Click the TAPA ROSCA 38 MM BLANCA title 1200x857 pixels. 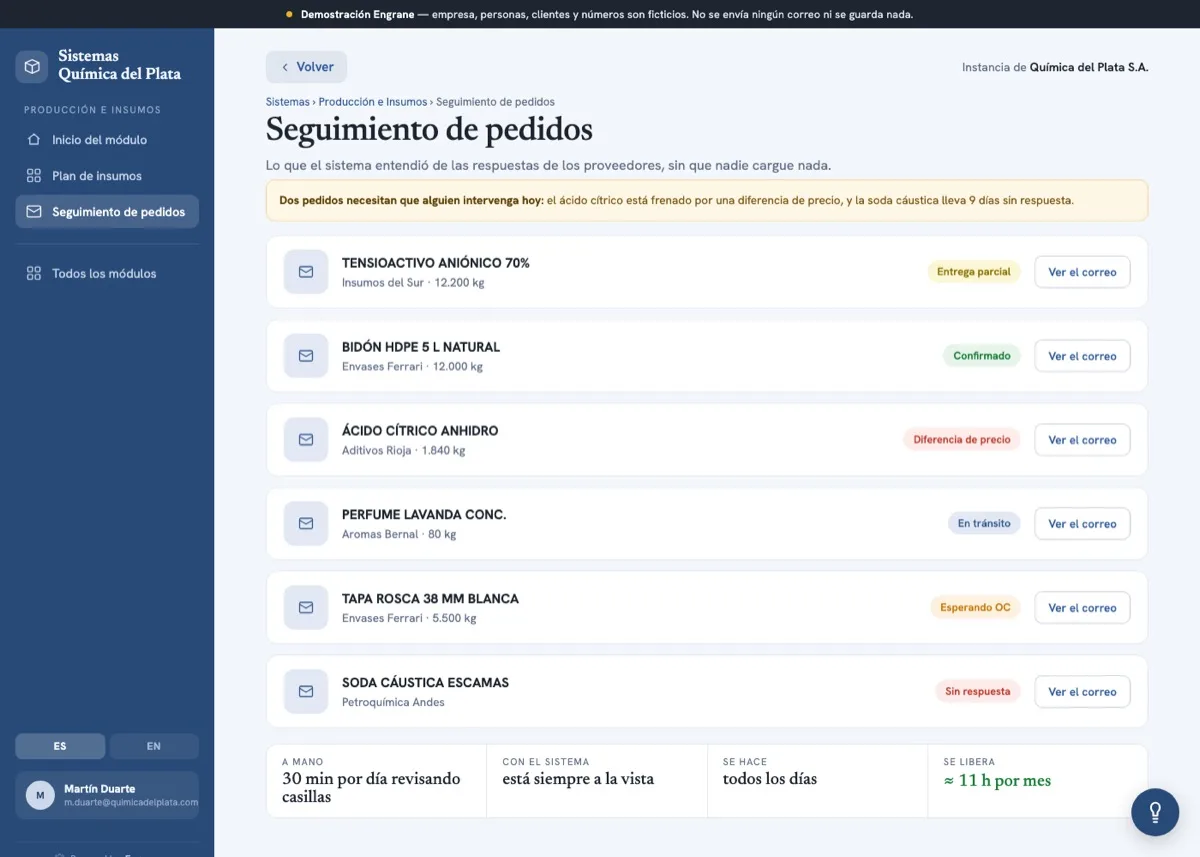coord(430,599)
